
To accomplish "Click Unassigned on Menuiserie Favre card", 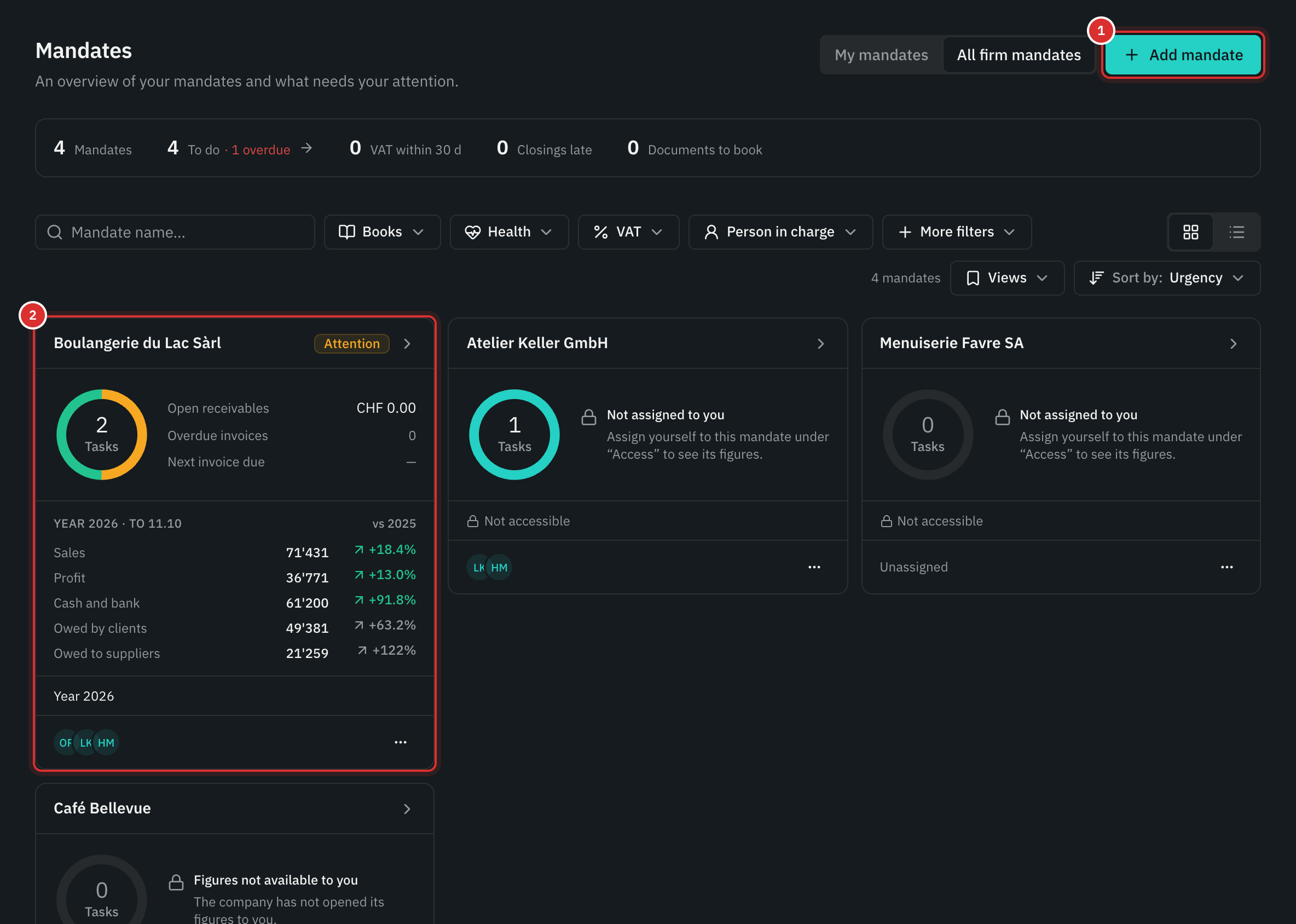I will click(x=913, y=567).
